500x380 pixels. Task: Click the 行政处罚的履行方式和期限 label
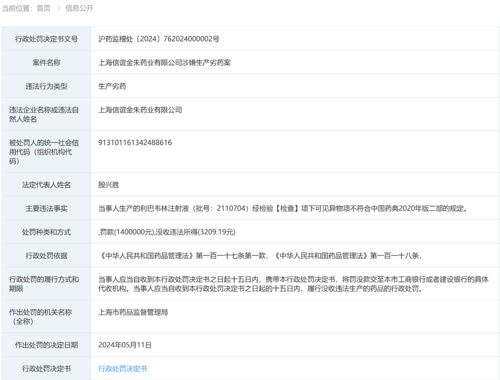click(x=44, y=284)
